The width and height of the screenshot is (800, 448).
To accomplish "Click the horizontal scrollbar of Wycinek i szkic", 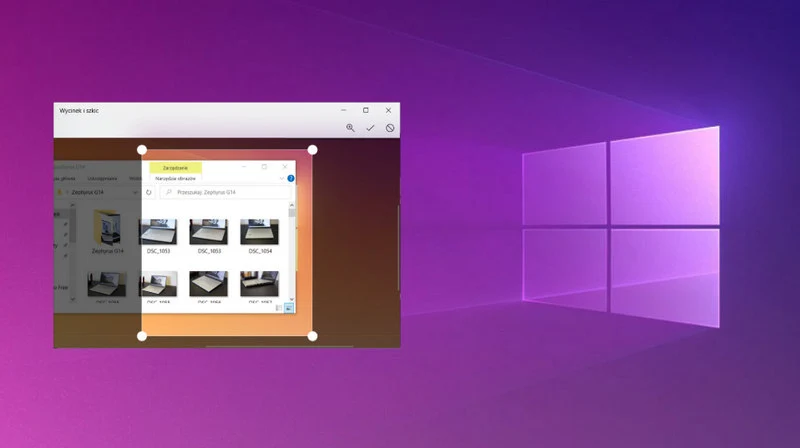I will (279, 346).
